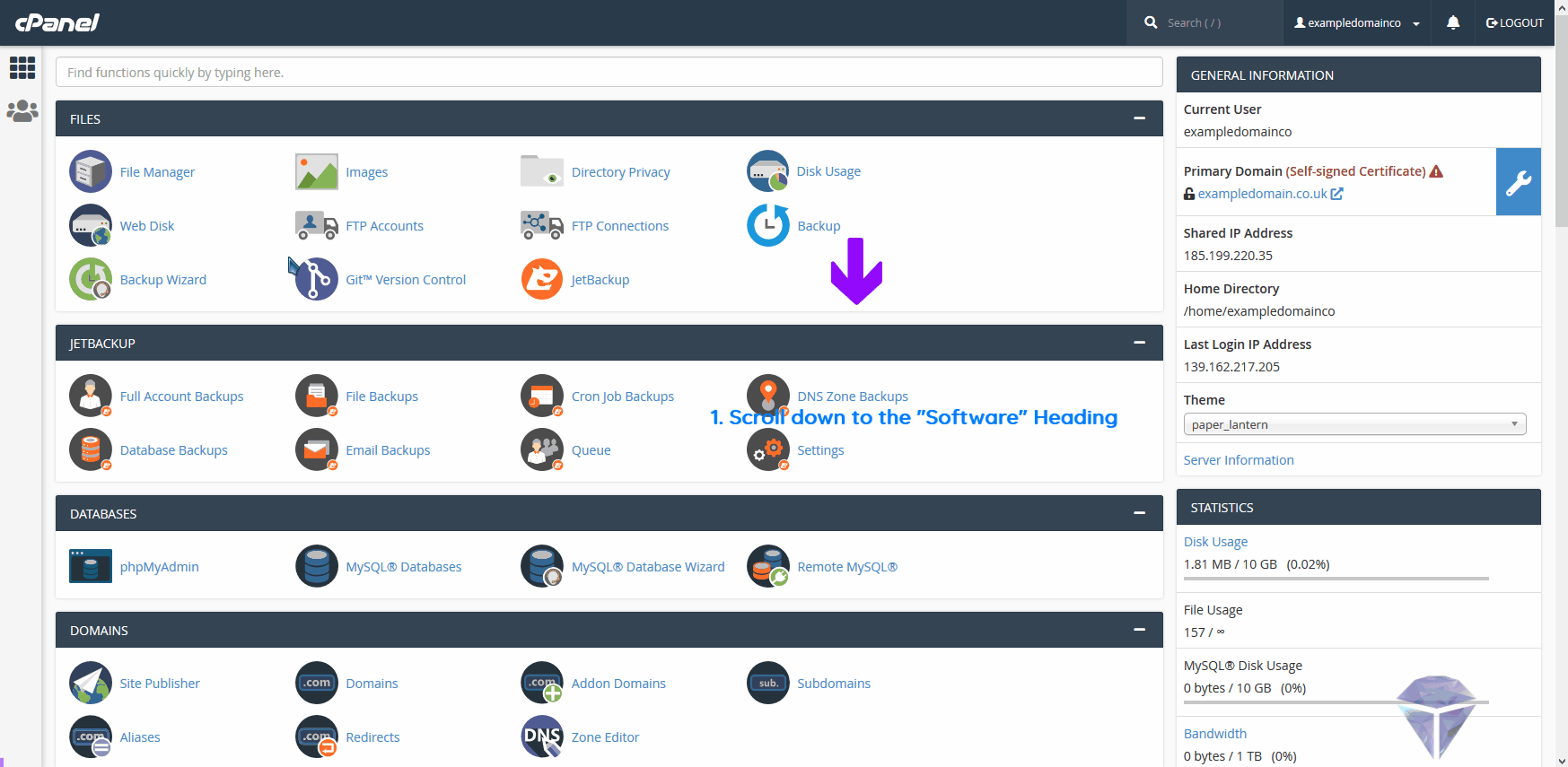Collapse the Databases section

point(1139,513)
